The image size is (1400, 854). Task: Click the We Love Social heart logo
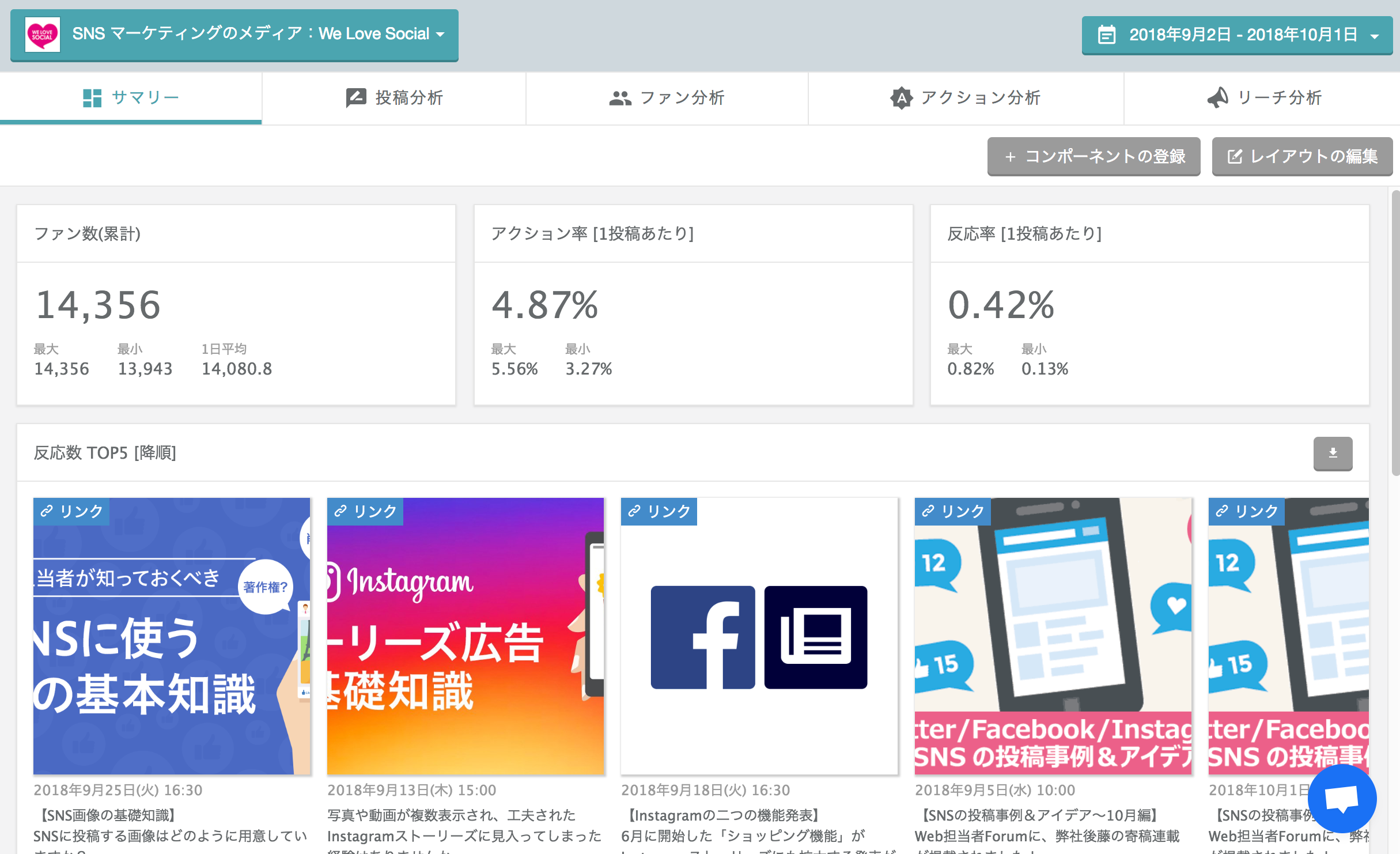(x=43, y=35)
